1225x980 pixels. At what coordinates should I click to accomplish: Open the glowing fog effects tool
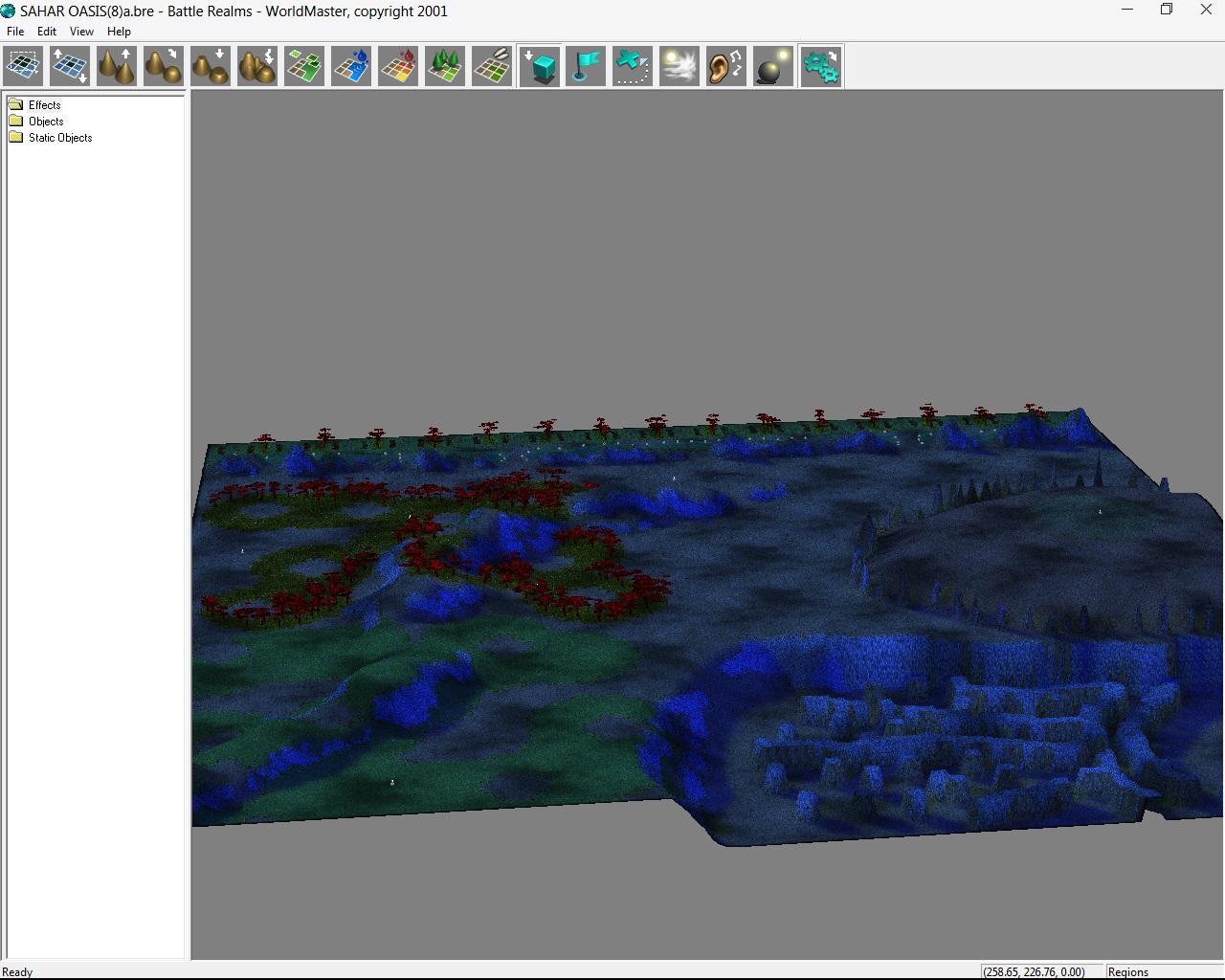tap(679, 67)
